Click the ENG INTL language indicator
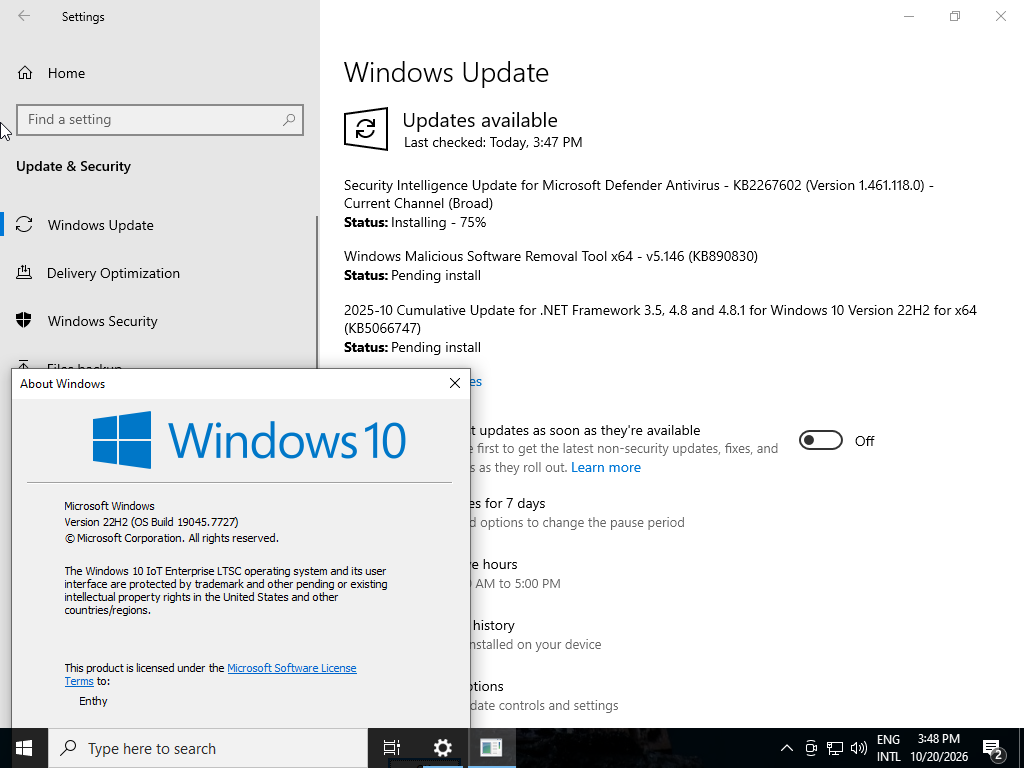Viewport: 1024px width, 768px height. [x=888, y=748]
